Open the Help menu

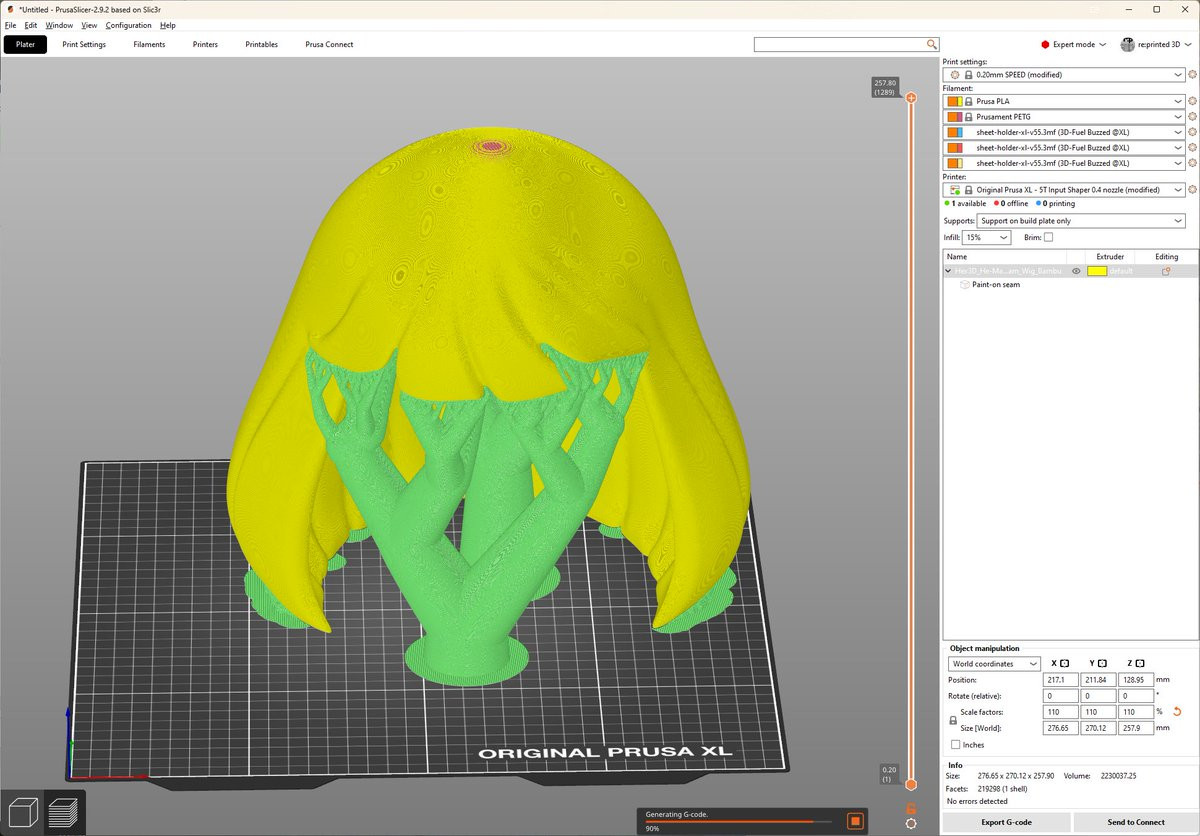coord(167,25)
